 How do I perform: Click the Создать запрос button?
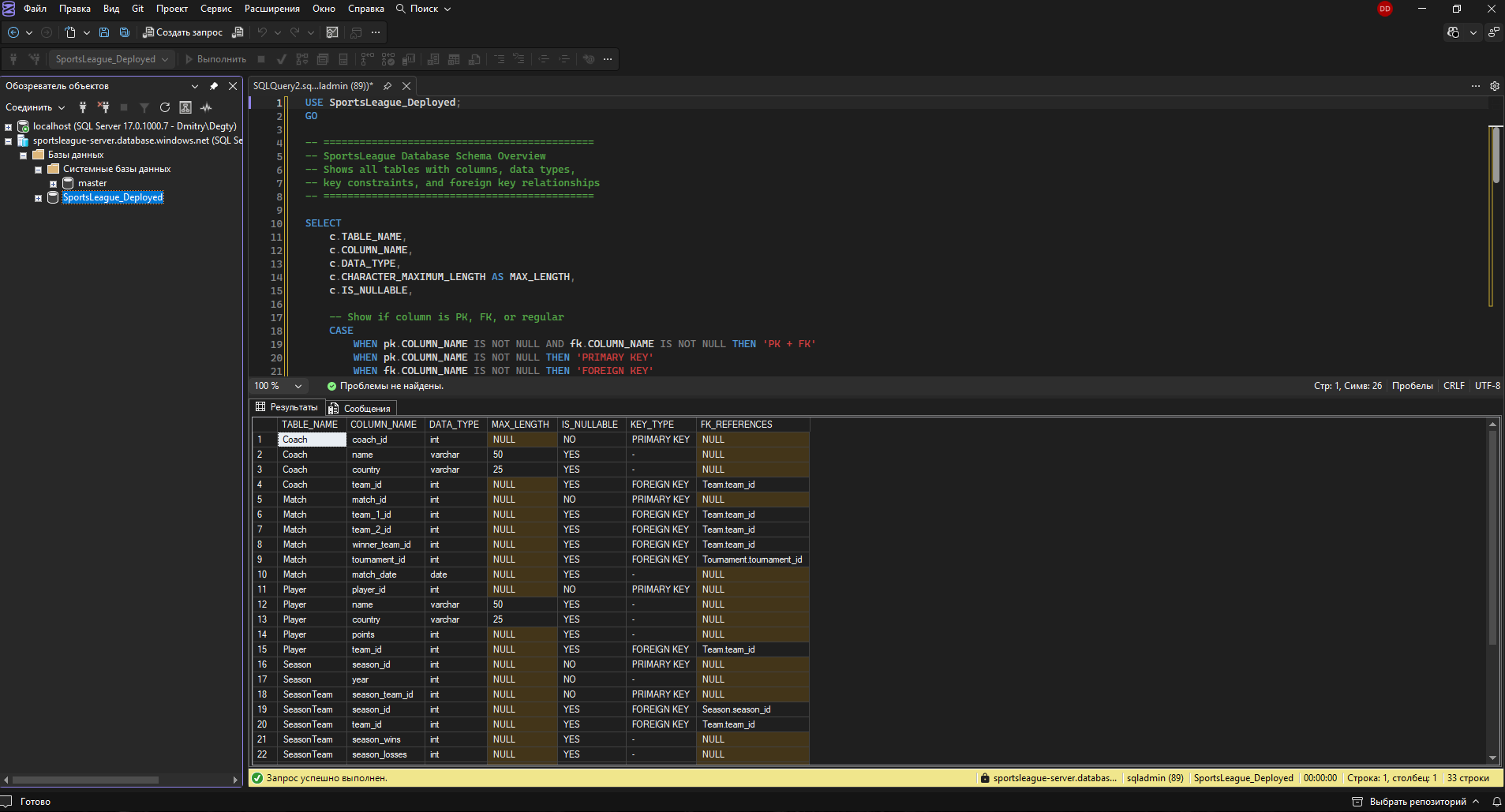pyautogui.click(x=182, y=32)
